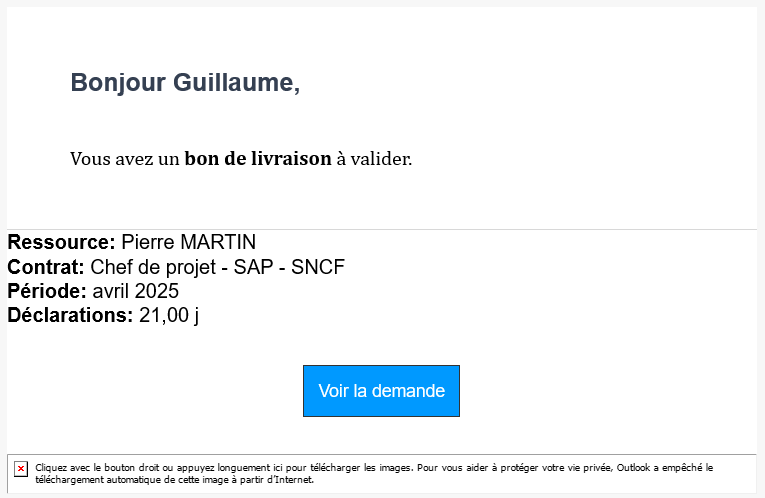Click the Ressource: label
The image size is (765, 498).
point(61,242)
